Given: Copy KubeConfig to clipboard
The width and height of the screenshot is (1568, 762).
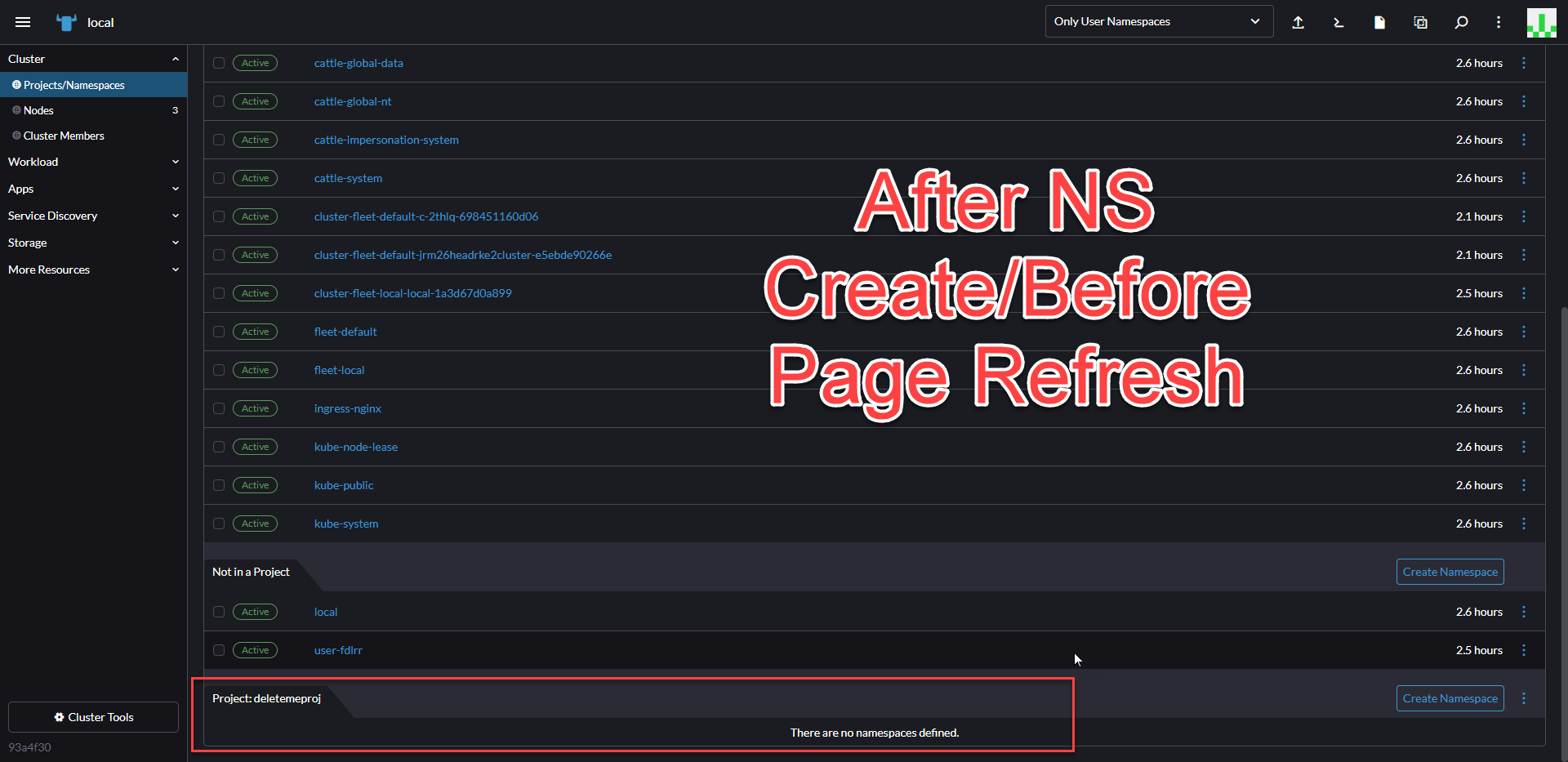Looking at the screenshot, I should coord(1420,22).
